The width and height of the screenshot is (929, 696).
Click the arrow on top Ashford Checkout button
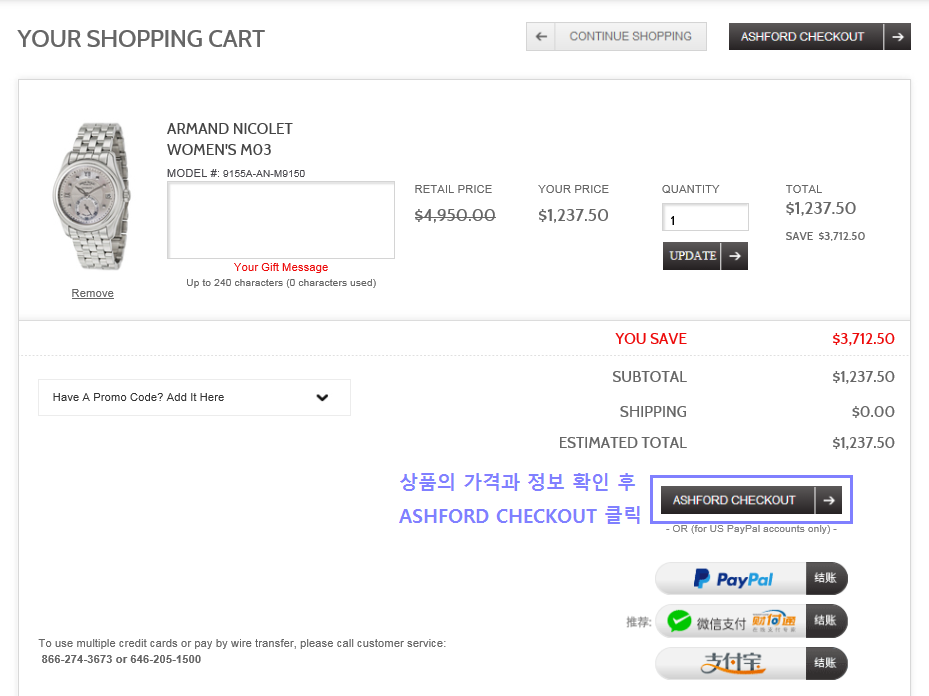pyautogui.click(x=897, y=37)
